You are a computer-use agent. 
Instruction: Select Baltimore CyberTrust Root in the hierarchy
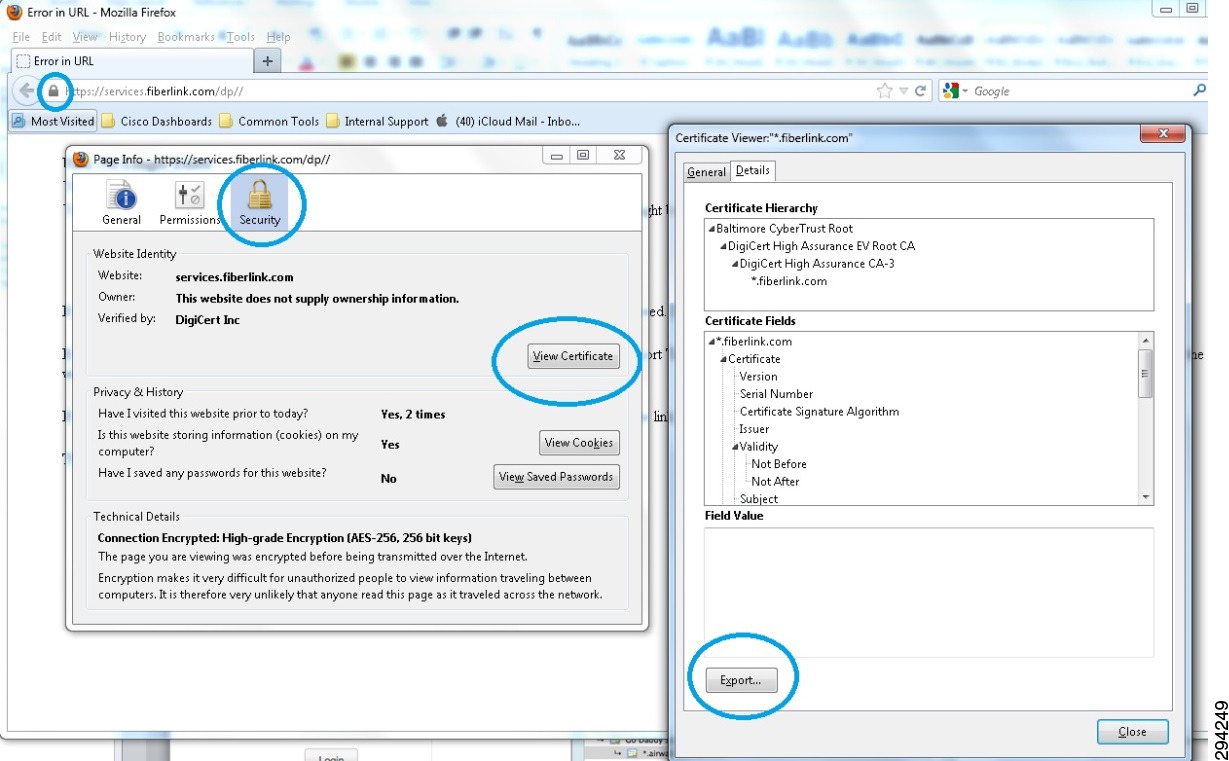785,229
